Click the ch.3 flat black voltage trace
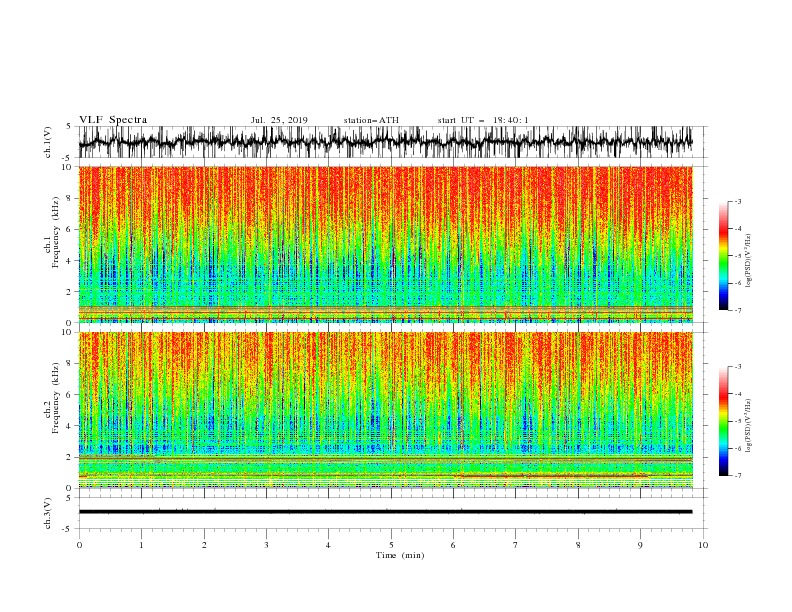The image size is (792, 612). tap(385, 512)
